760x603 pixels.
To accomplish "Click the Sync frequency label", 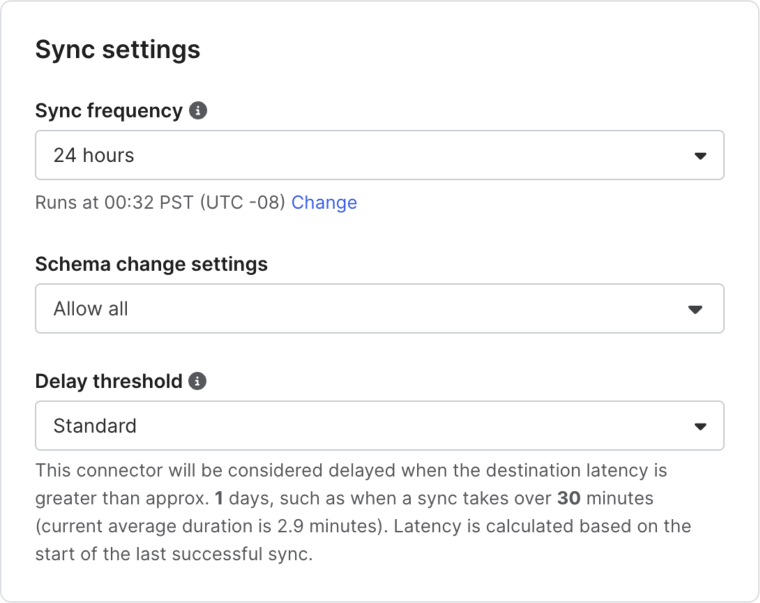I will 109,111.
